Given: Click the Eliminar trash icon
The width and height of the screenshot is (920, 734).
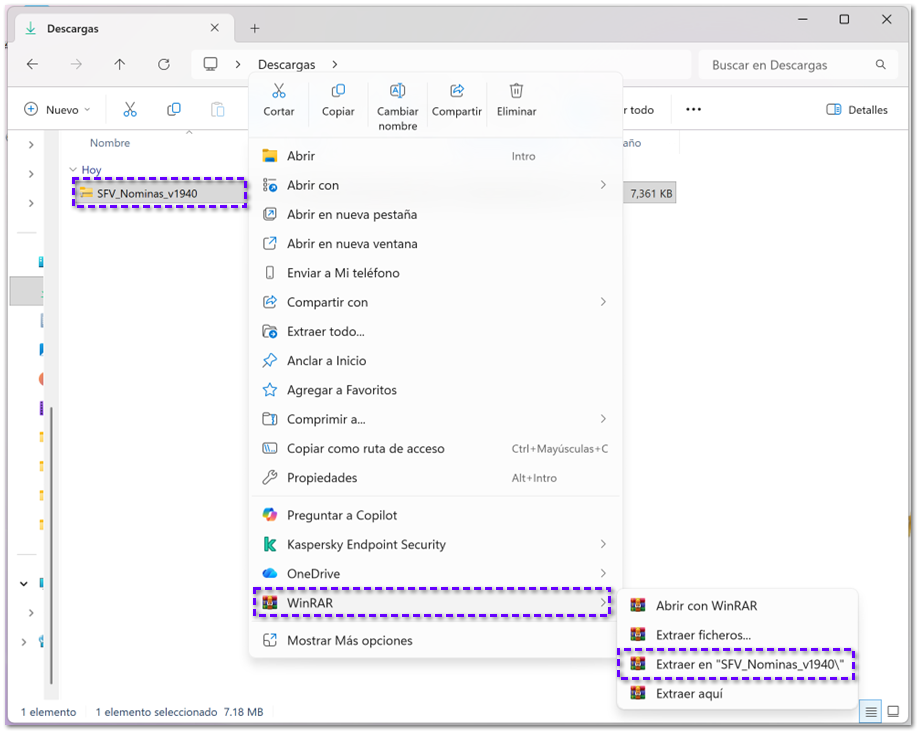Looking at the screenshot, I should coord(516,91).
